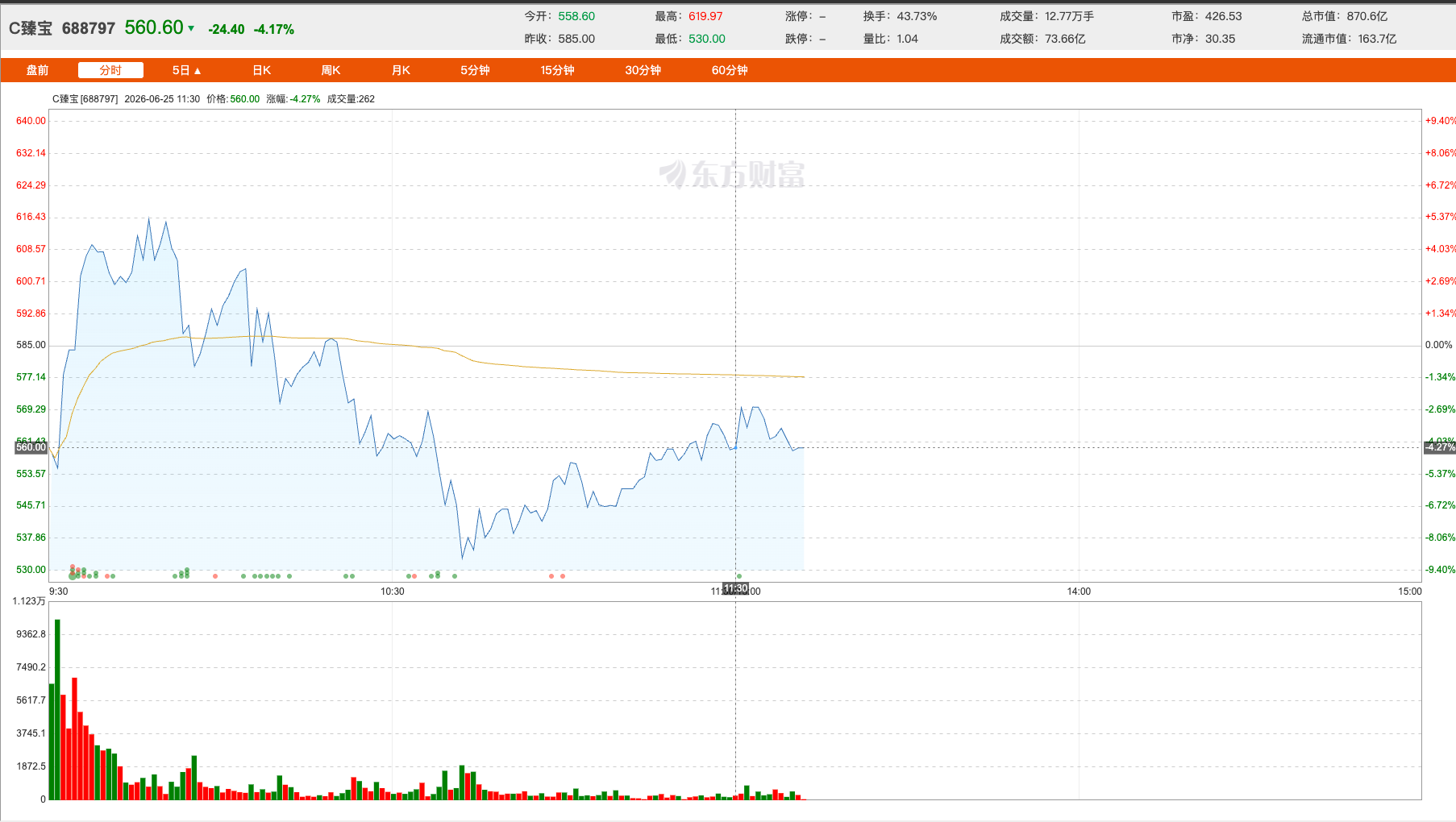This screenshot has width=1456, height=822.
Task: Switch to the 周K weekly candlestick tab
Action: [331, 70]
